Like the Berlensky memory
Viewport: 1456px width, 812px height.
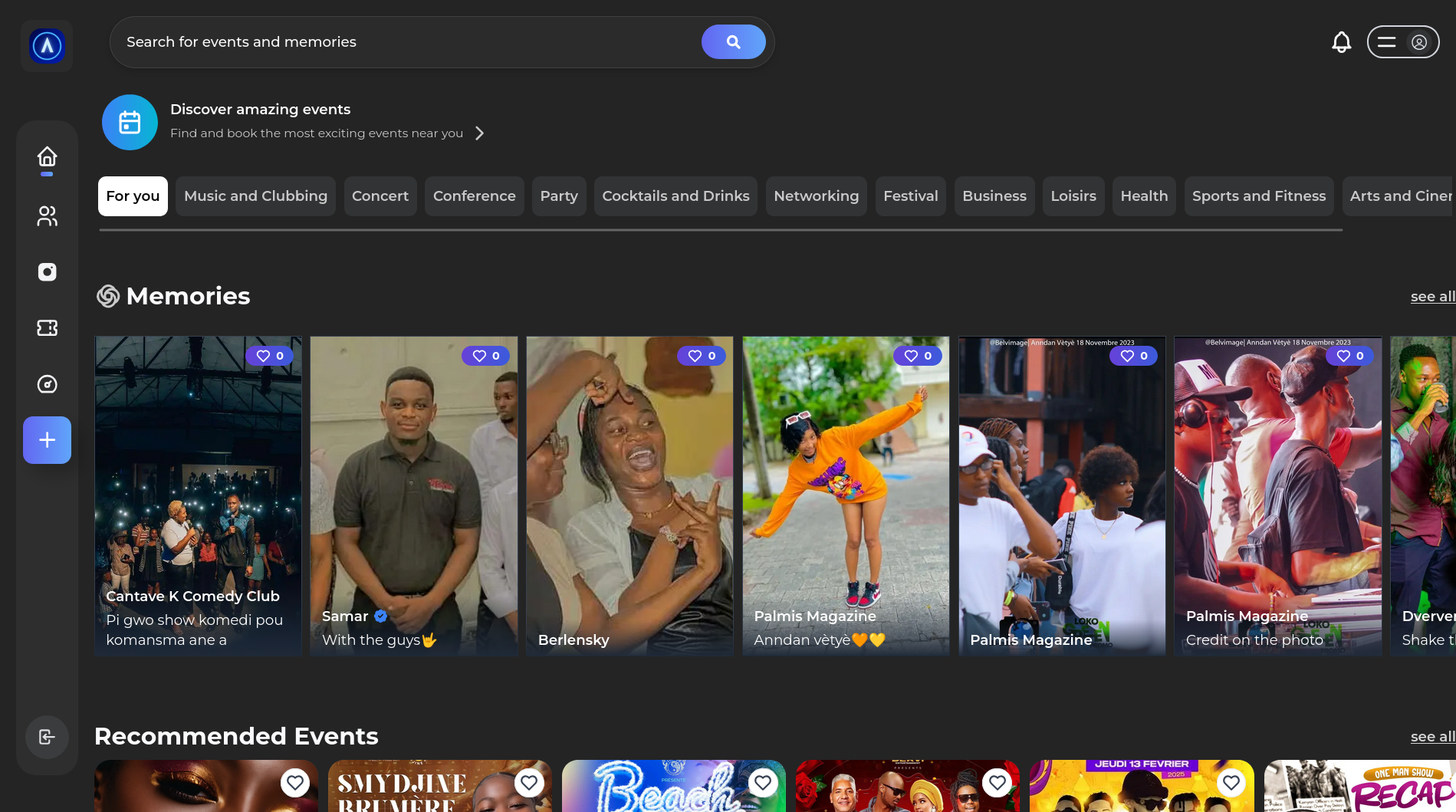(x=702, y=356)
